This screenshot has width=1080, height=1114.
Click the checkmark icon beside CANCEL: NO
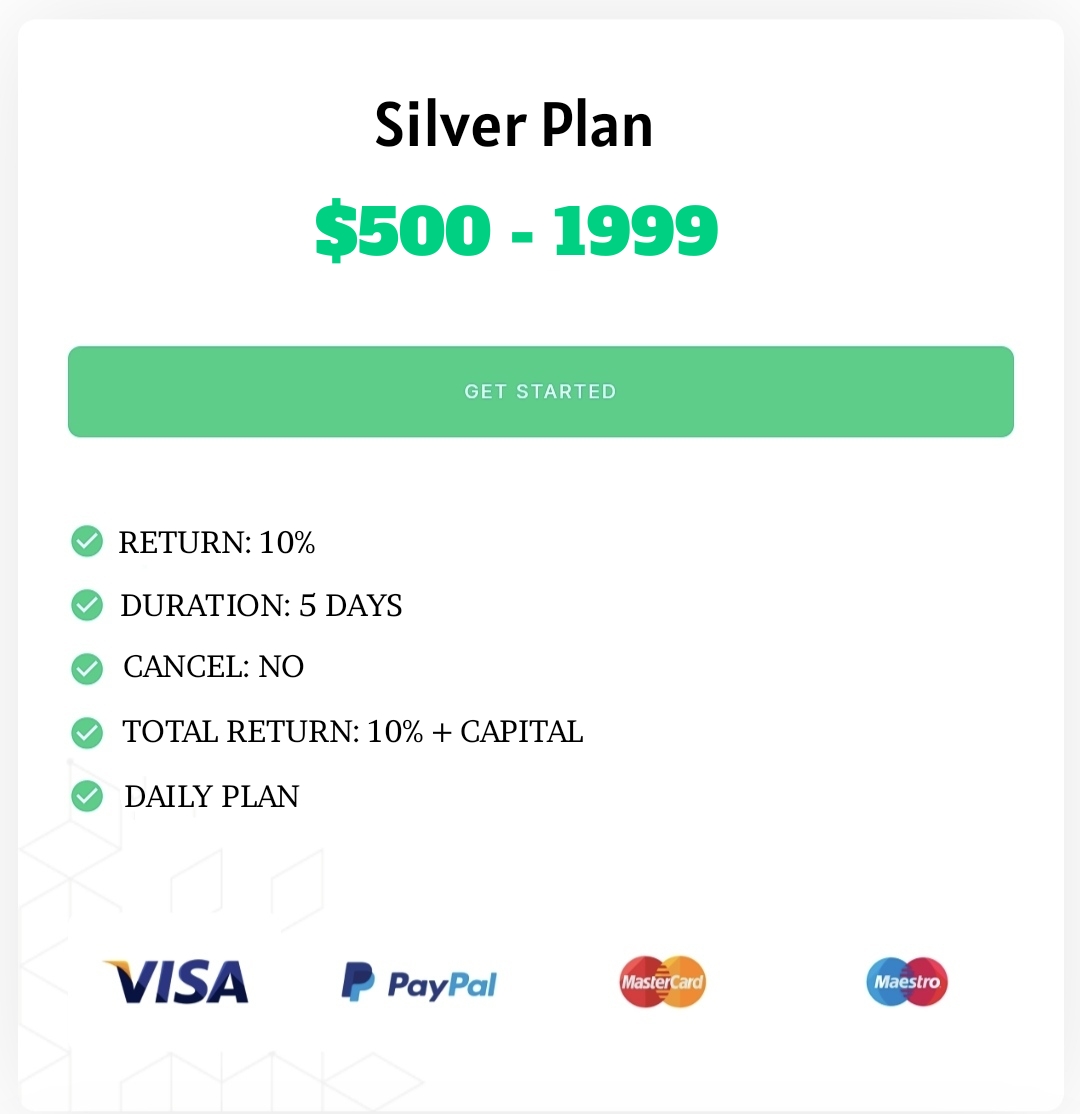[87, 668]
